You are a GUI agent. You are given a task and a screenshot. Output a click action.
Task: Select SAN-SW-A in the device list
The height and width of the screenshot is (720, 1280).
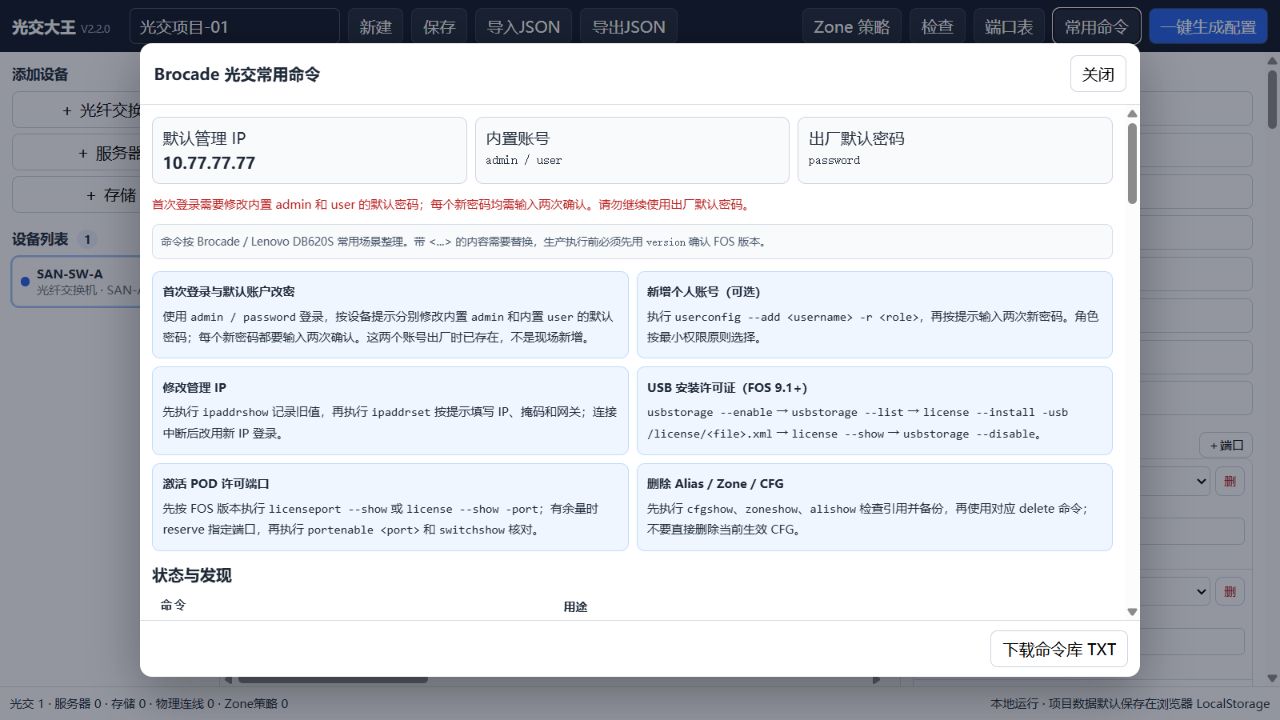[77, 281]
